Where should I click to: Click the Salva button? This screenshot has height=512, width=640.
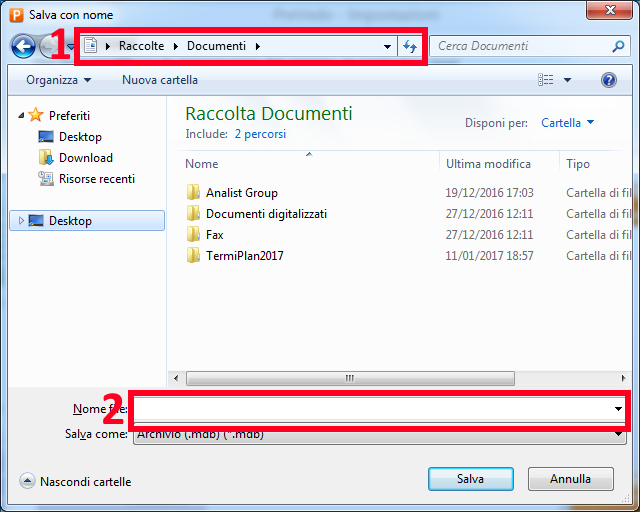(471, 479)
